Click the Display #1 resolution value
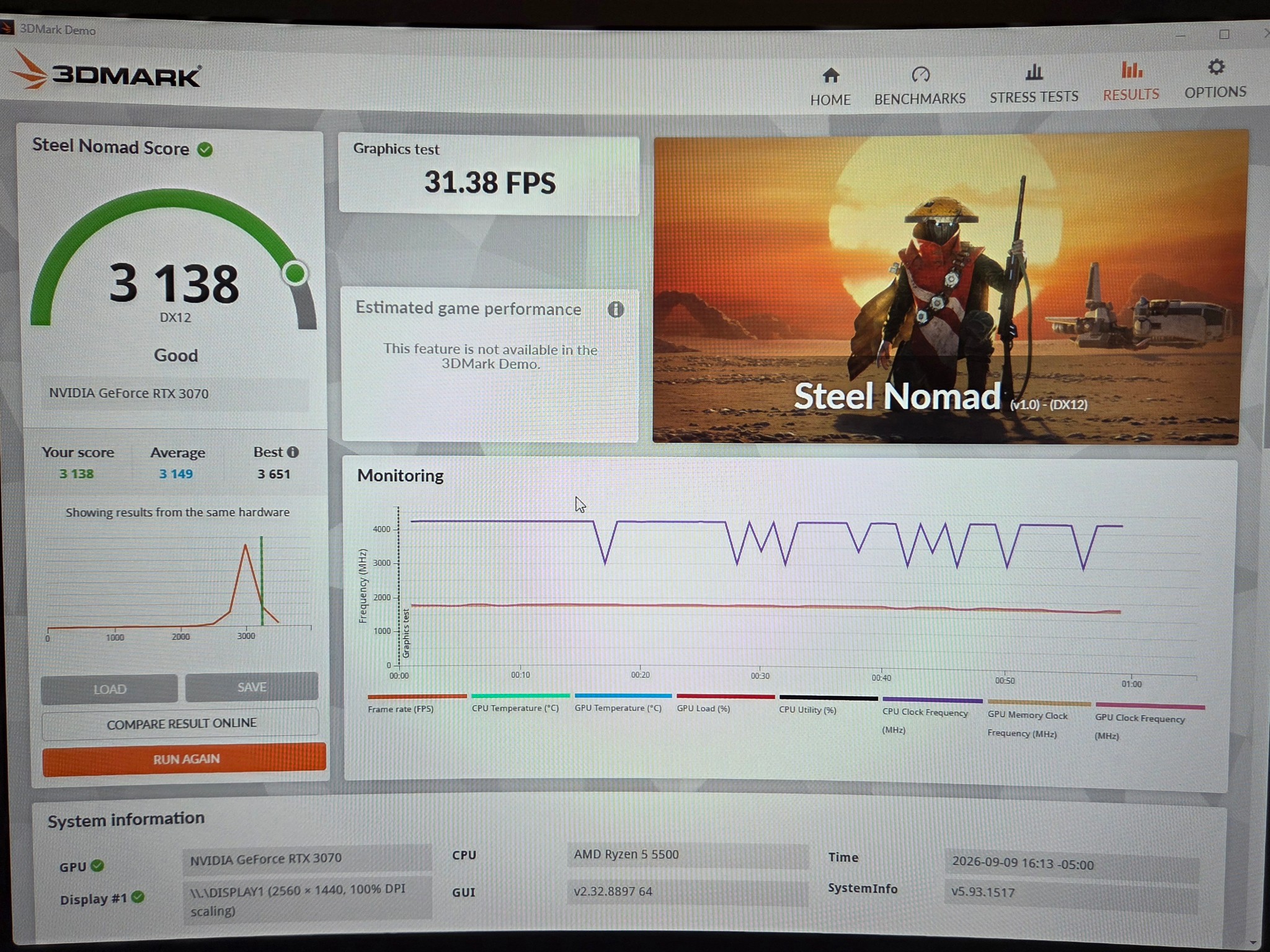 [307, 899]
